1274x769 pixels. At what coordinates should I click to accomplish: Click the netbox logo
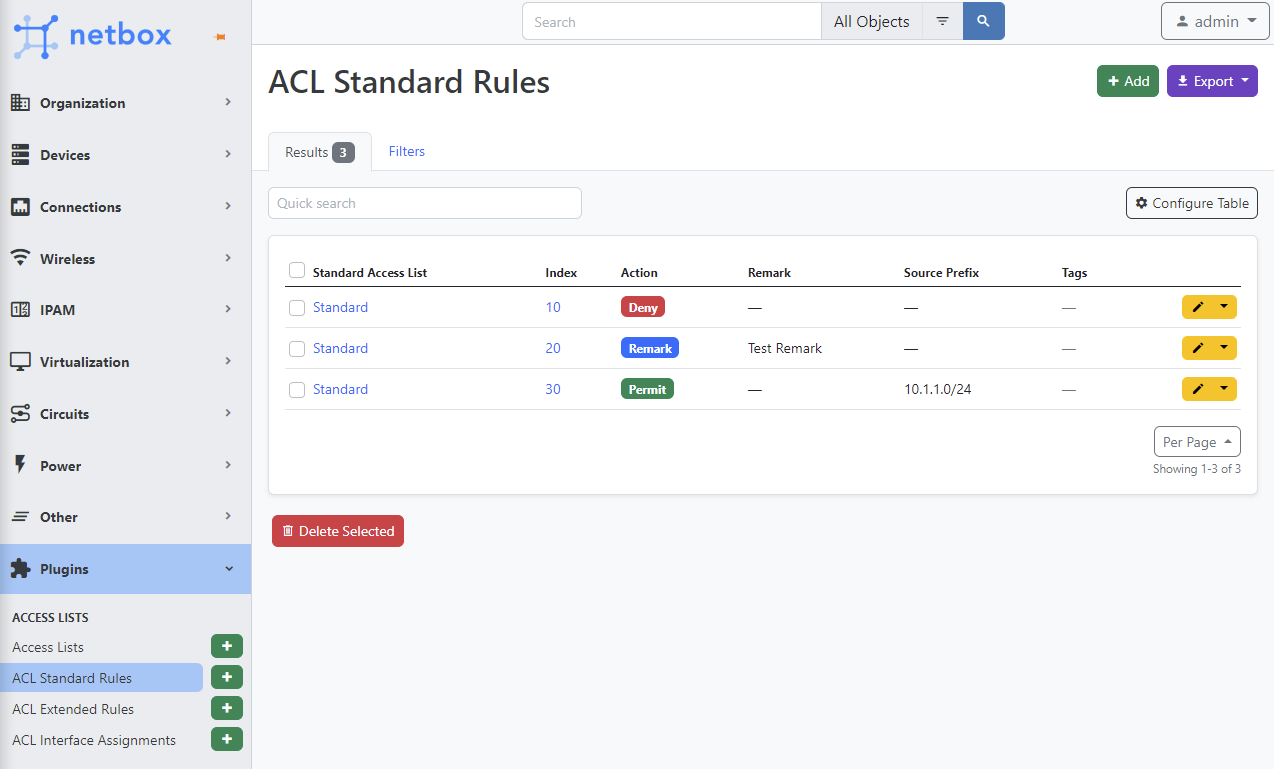click(93, 36)
